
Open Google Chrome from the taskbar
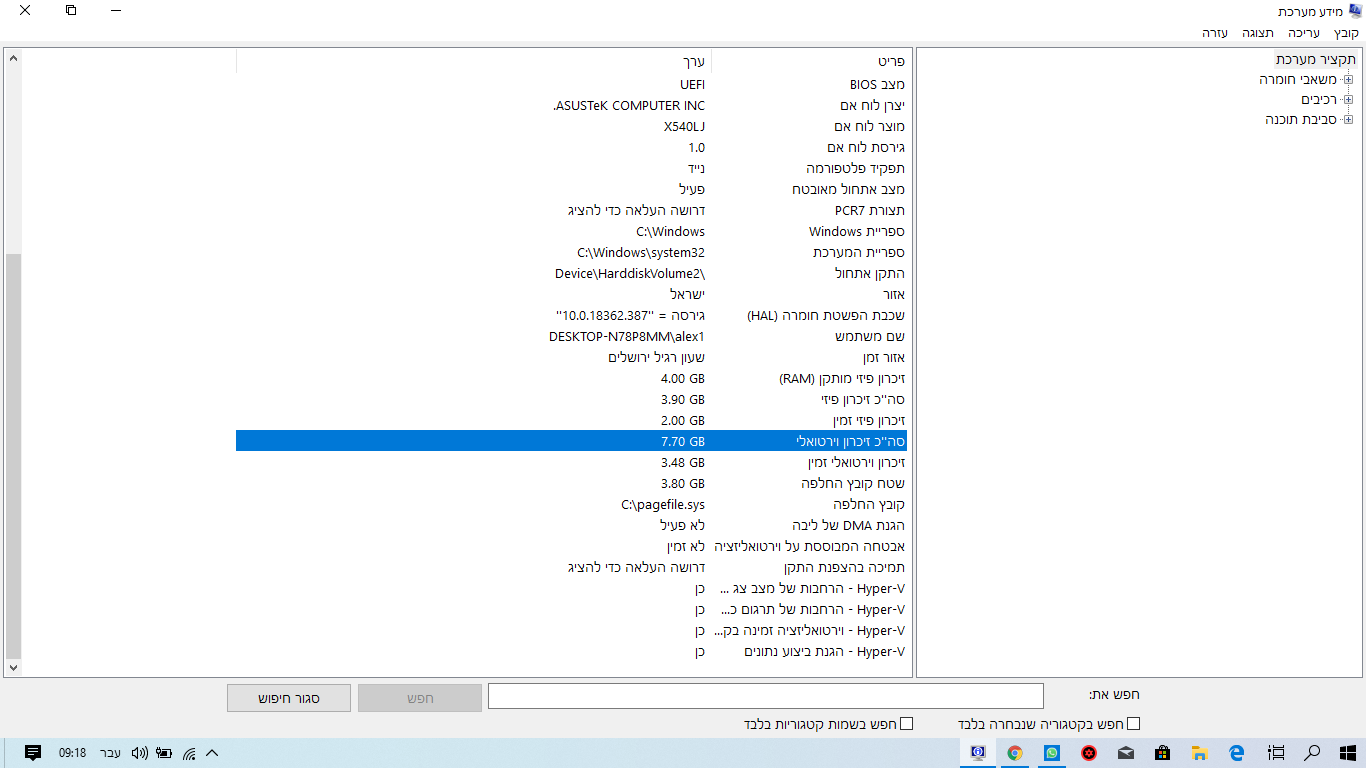[1014, 753]
